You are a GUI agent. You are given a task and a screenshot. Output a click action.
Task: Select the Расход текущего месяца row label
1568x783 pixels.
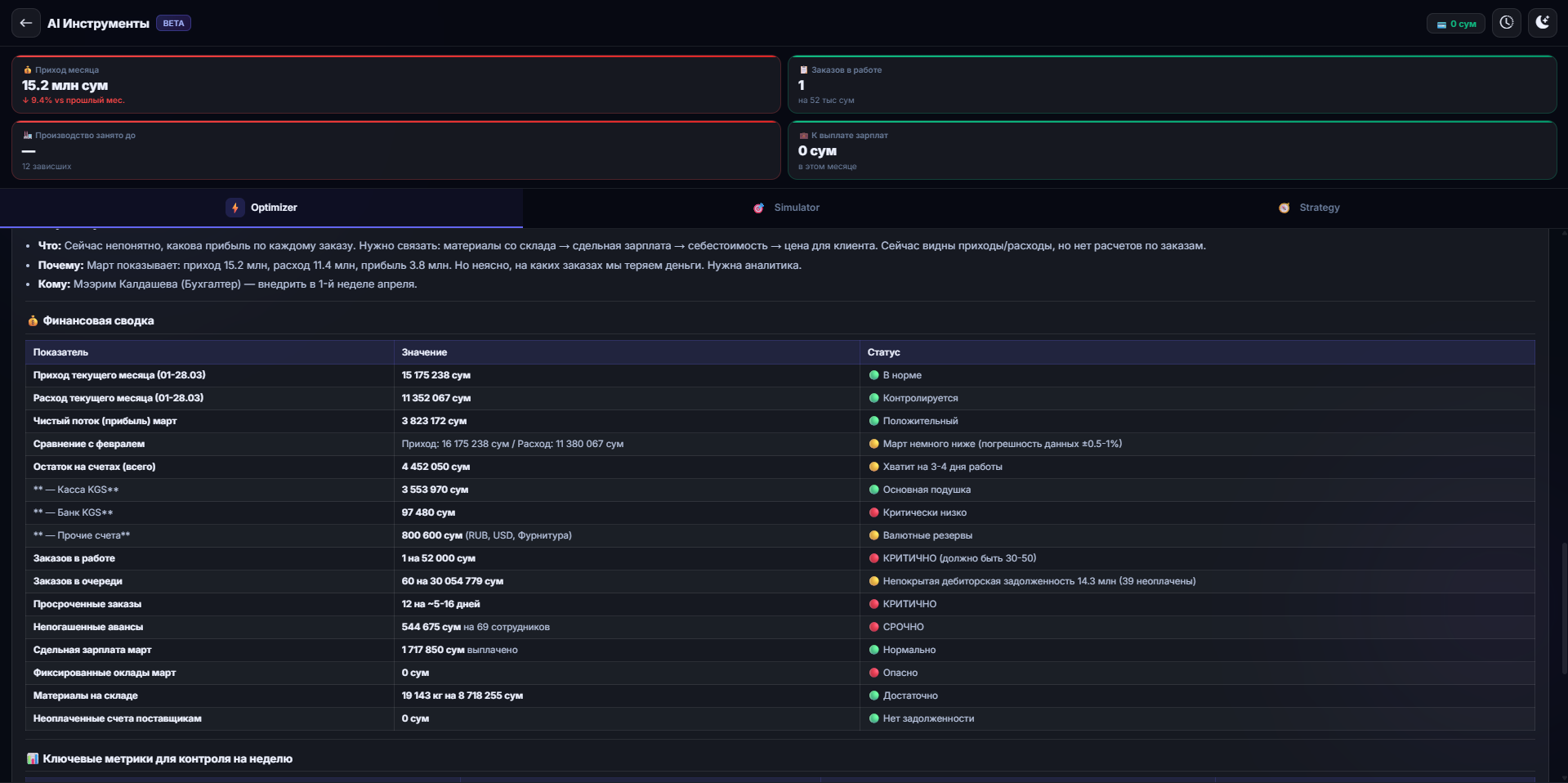point(118,398)
